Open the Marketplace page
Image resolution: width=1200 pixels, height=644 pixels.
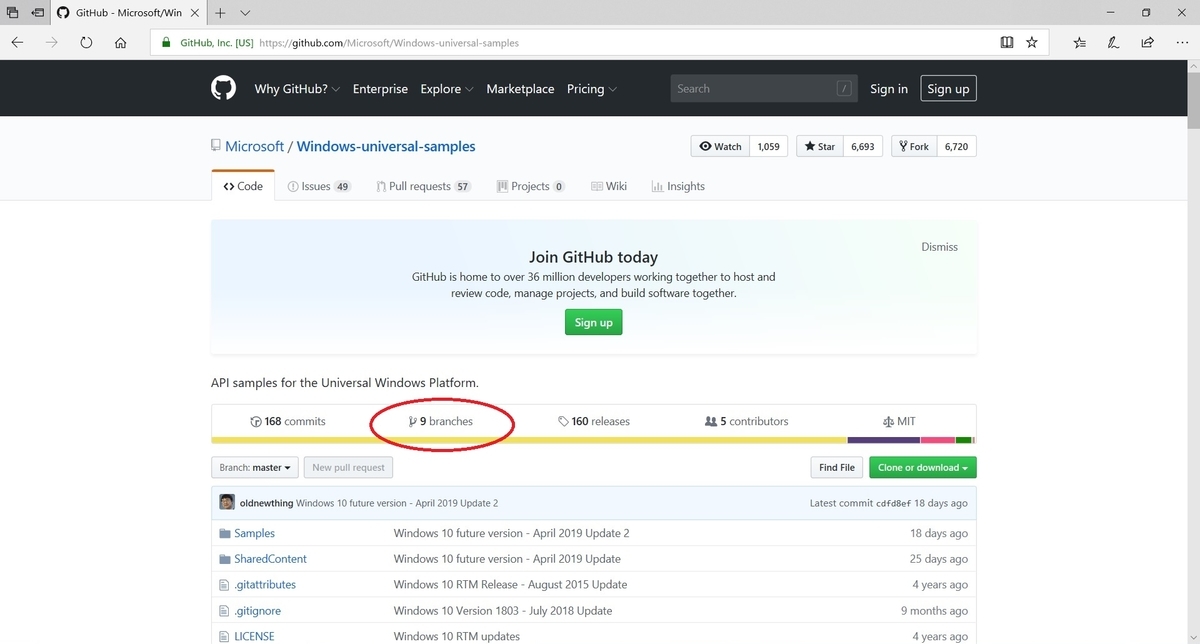pos(520,89)
